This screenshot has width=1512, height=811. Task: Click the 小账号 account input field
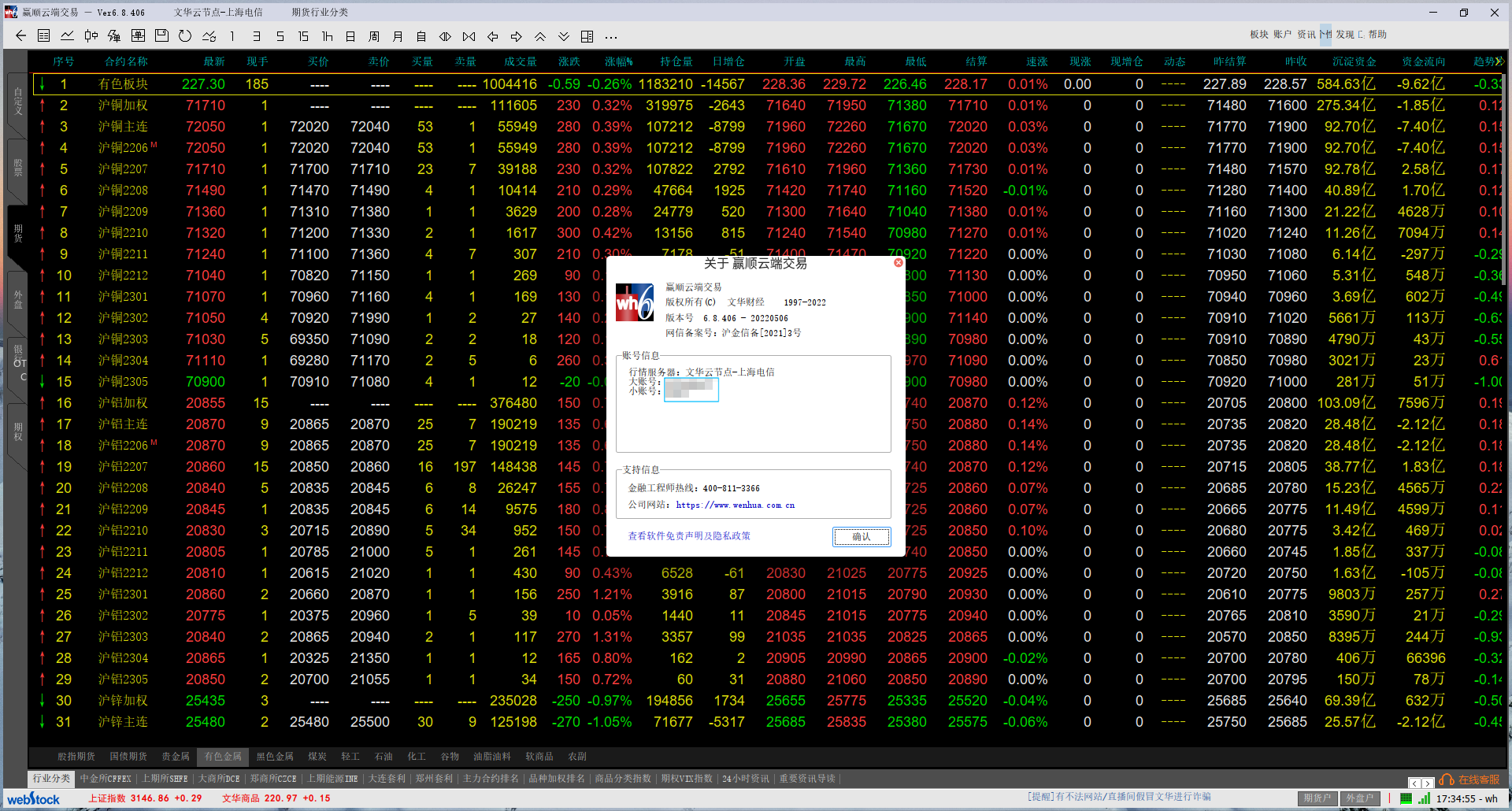[x=691, y=390]
